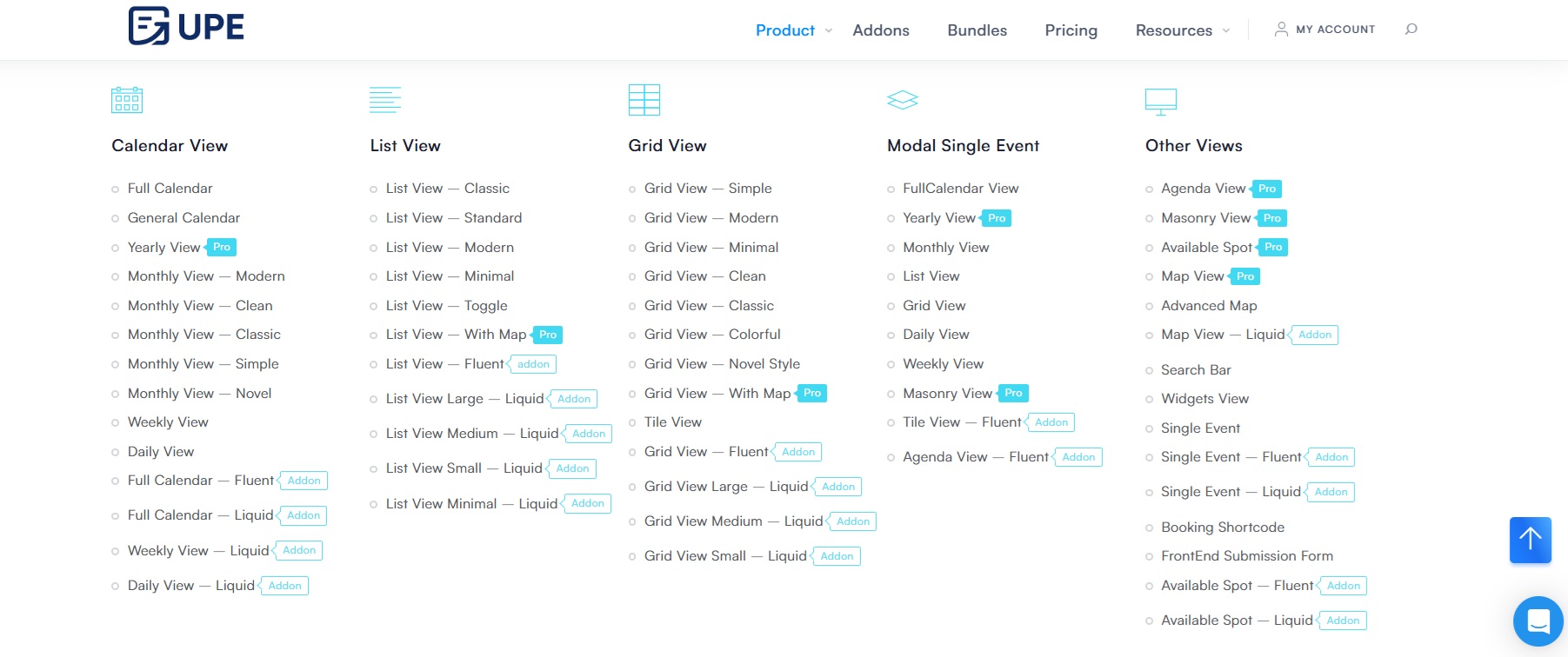This screenshot has height=657, width=1568.
Task: Expand the Product dropdown menu
Action: (793, 30)
